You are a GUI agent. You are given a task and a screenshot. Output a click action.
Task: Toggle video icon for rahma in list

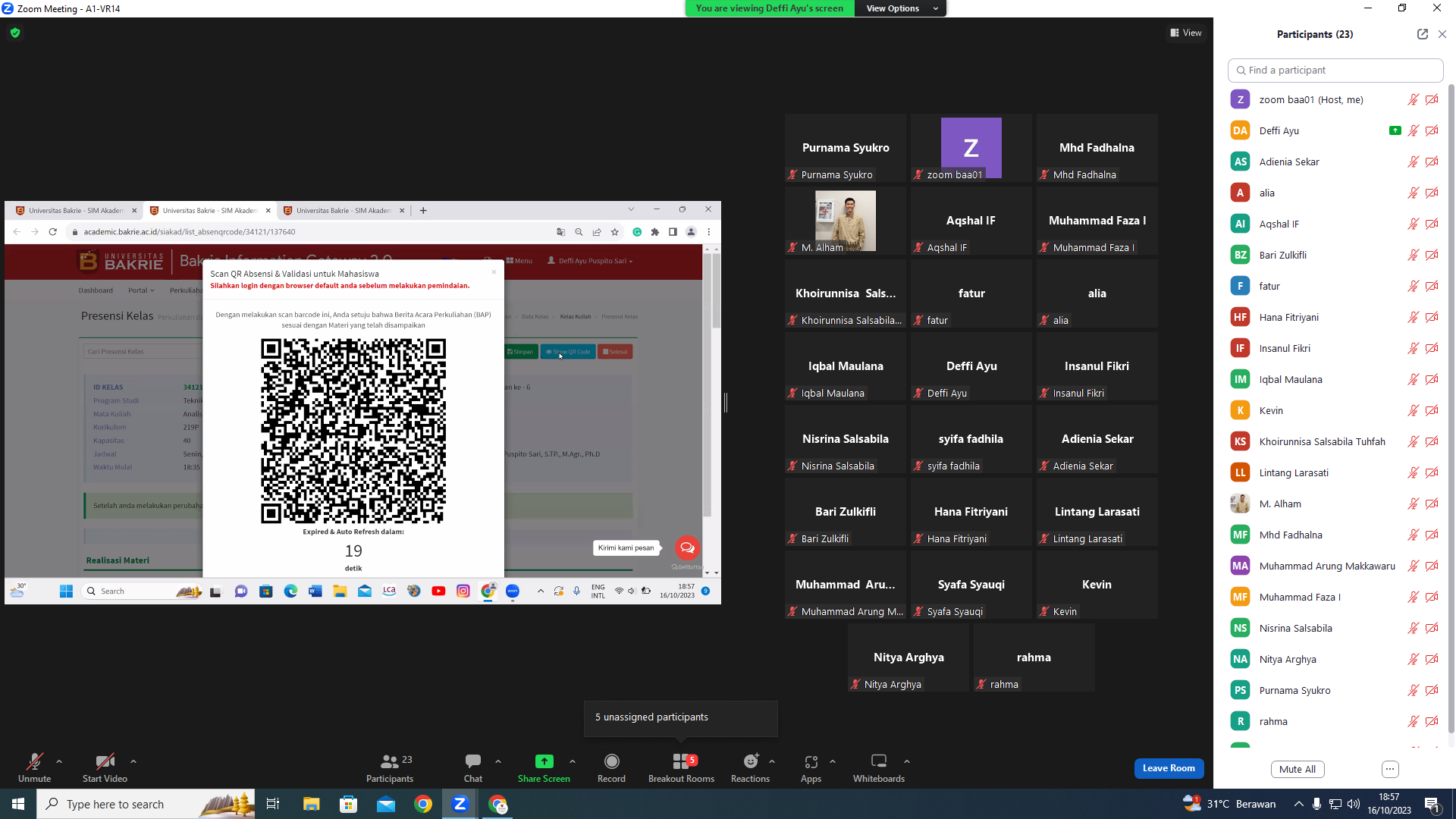pyautogui.click(x=1432, y=721)
